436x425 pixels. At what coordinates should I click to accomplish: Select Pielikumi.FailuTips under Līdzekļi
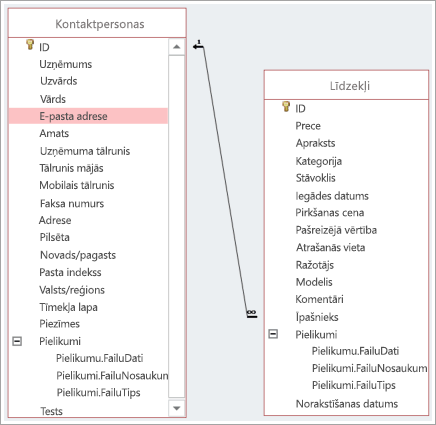[354, 385]
